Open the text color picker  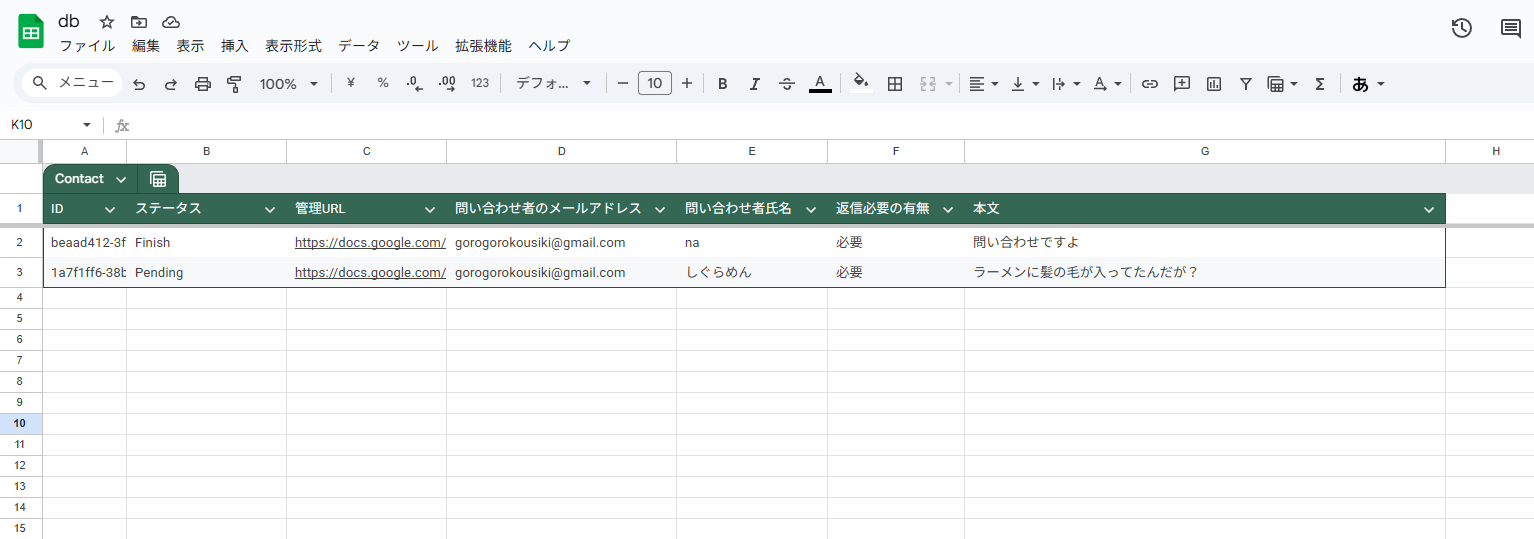tap(820, 84)
